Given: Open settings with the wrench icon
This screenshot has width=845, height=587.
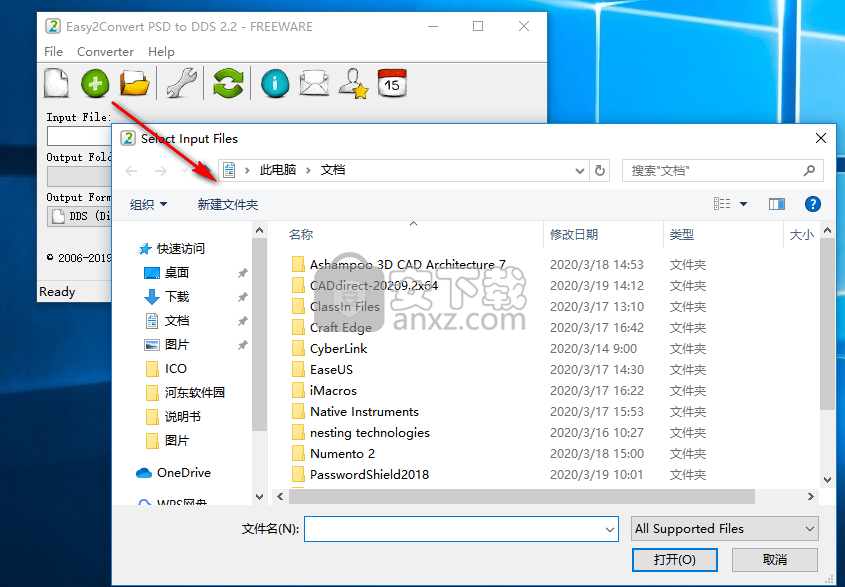Looking at the screenshot, I should 181,84.
